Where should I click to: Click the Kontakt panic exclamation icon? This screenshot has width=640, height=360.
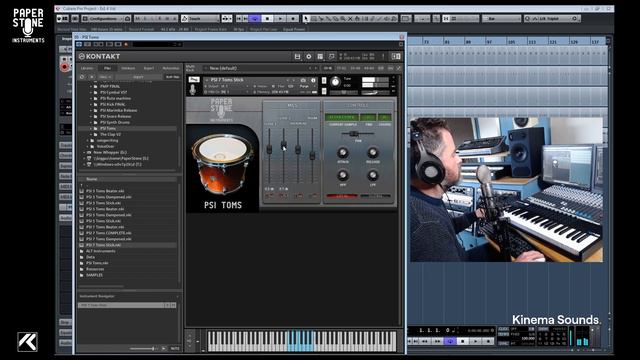pos(383,56)
